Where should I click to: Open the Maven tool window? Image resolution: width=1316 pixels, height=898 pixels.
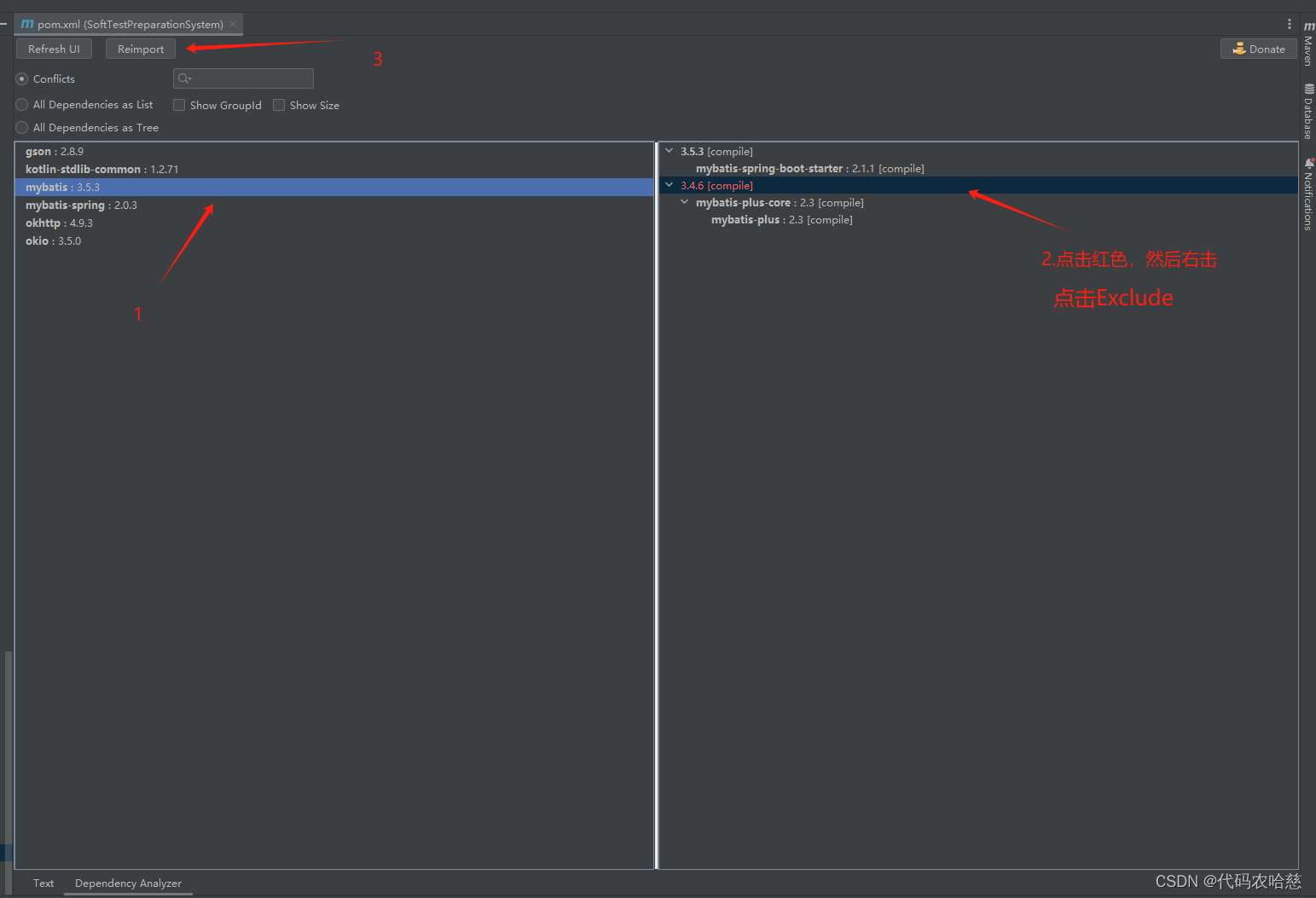pos(1307,43)
